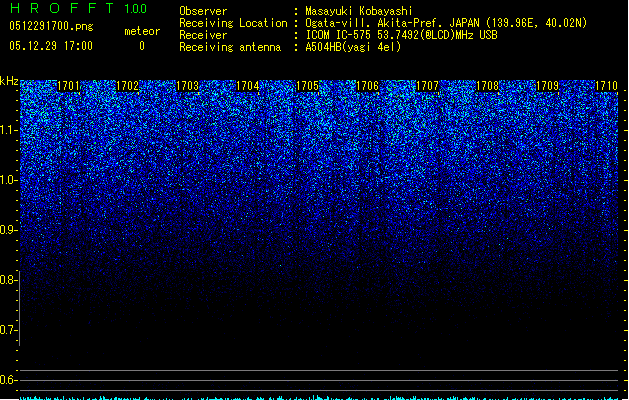Click the 1705 time marker
Screen dimensions: 629x400
coord(307,86)
